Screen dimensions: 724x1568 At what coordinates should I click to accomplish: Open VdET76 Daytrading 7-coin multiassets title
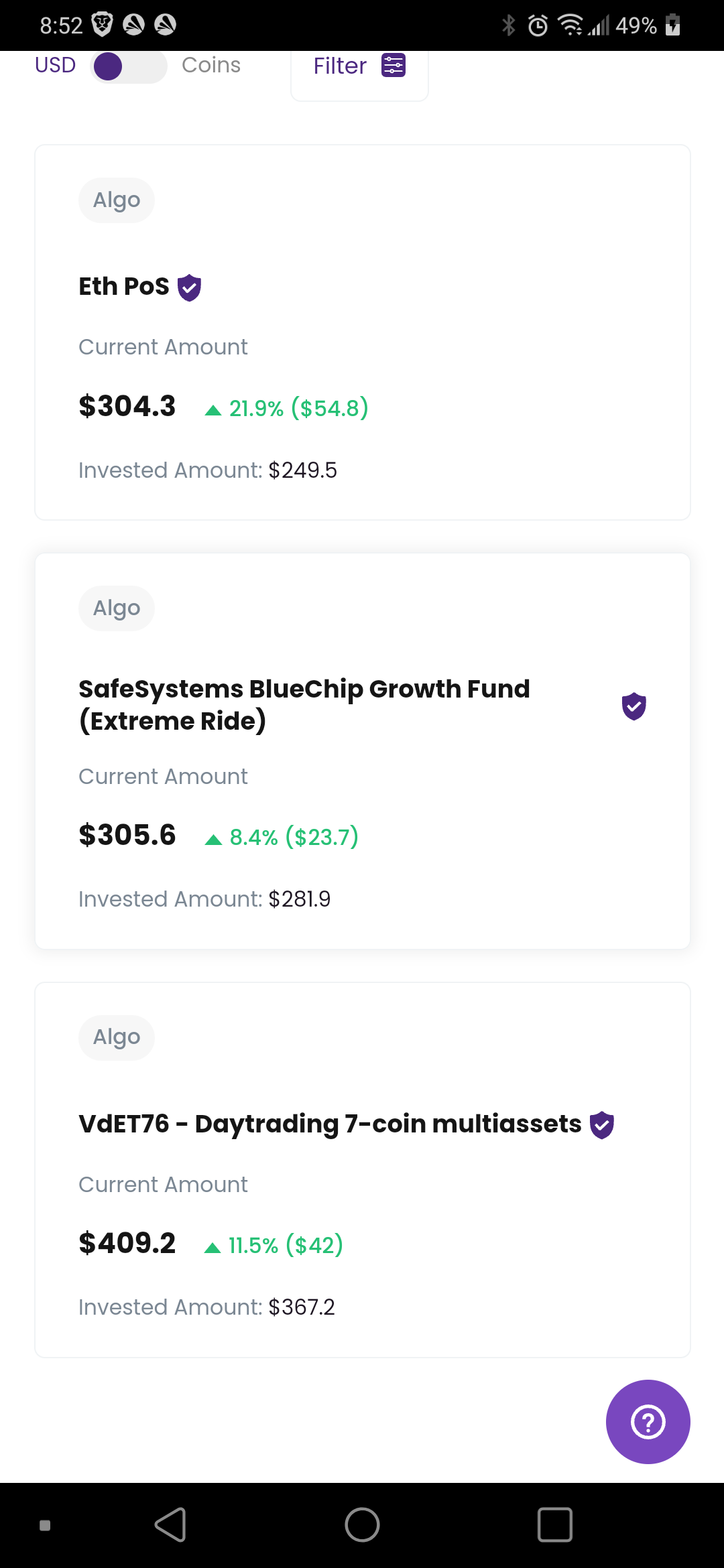pyautogui.click(x=330, y=1124)
